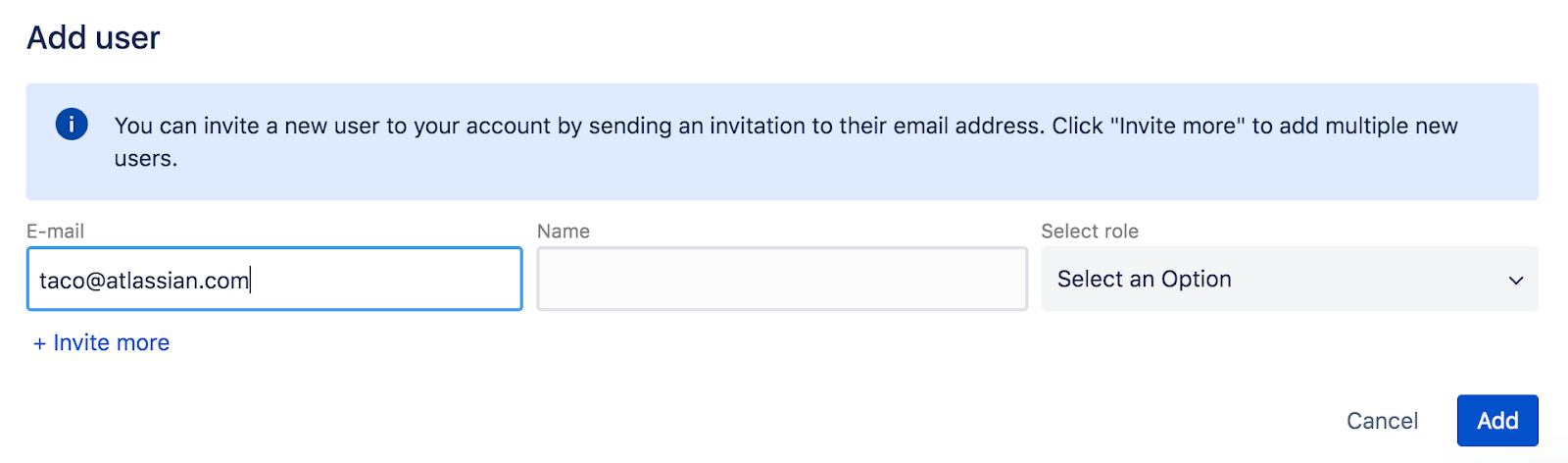Click the taco@atlassian.com text in E-mail field
Screen dimensions: 1568x463
tap(143, 281)
